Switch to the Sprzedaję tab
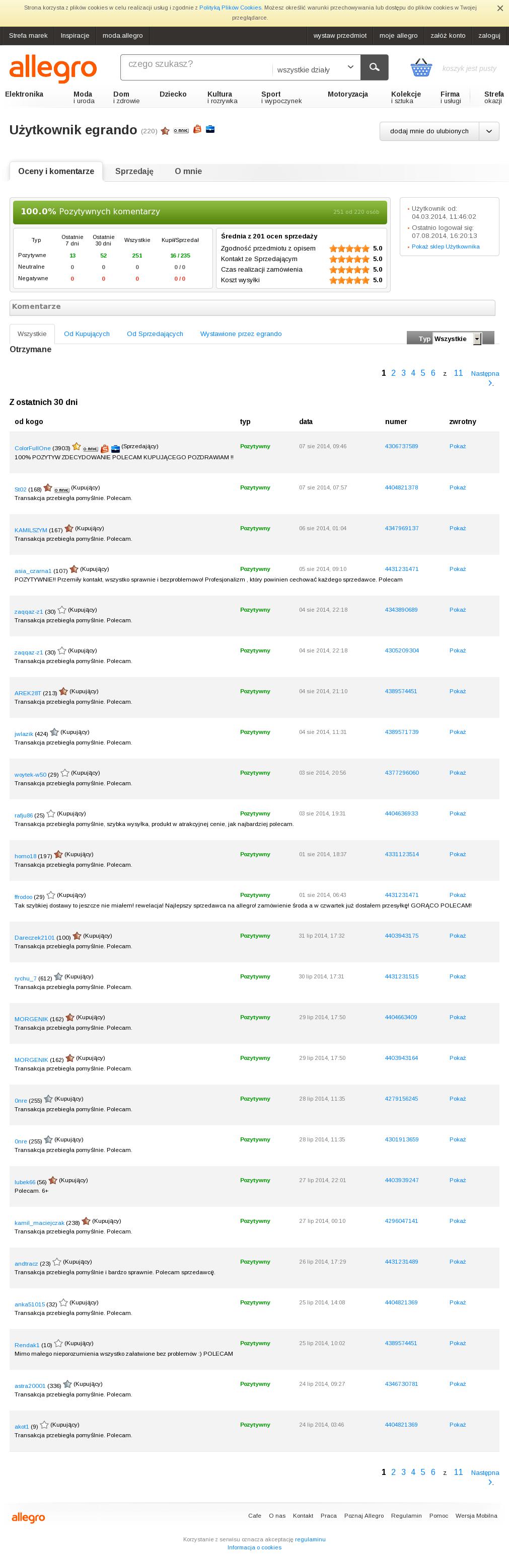 point(134,172)
